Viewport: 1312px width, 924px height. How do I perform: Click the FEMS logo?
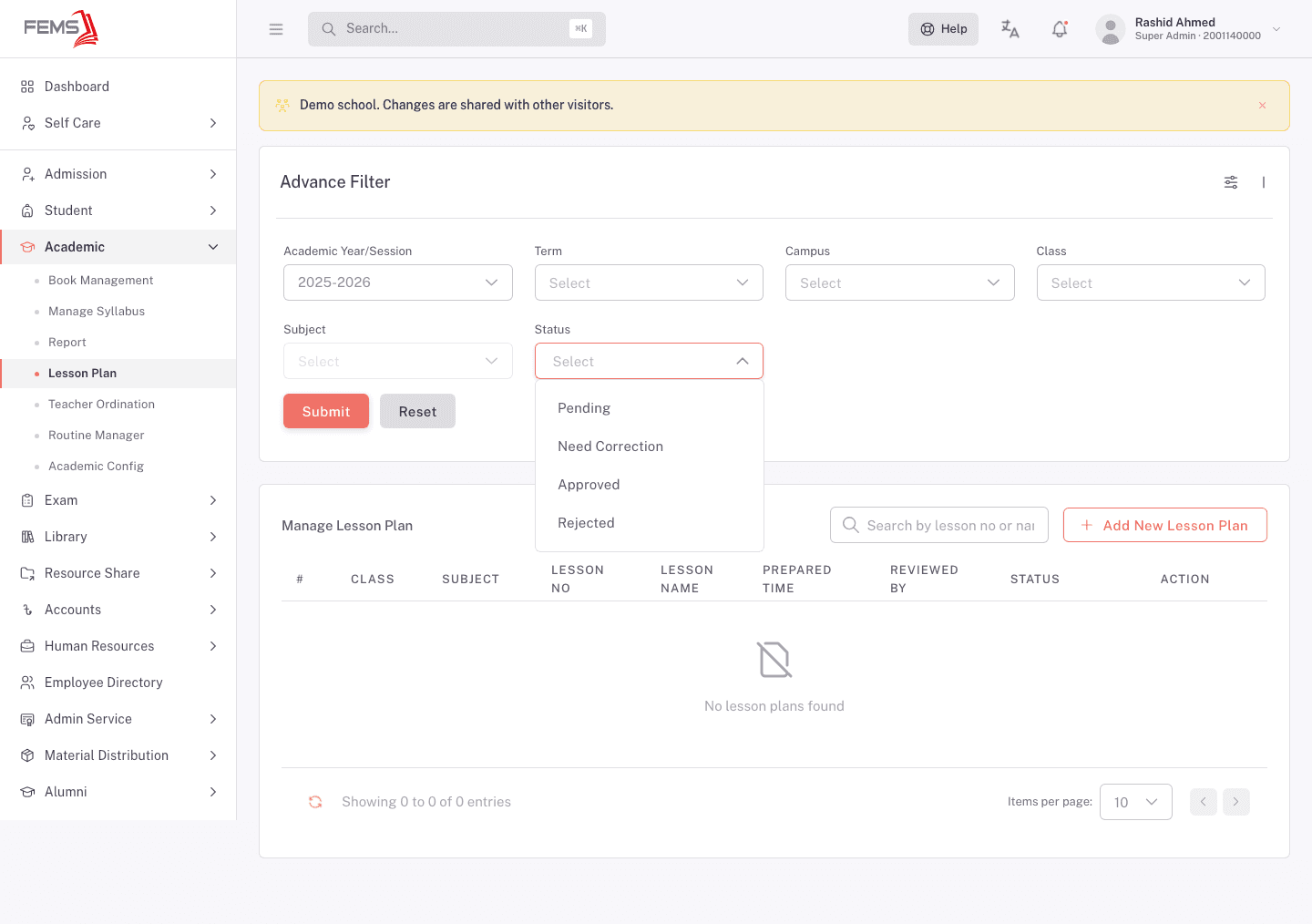(61, 28)
